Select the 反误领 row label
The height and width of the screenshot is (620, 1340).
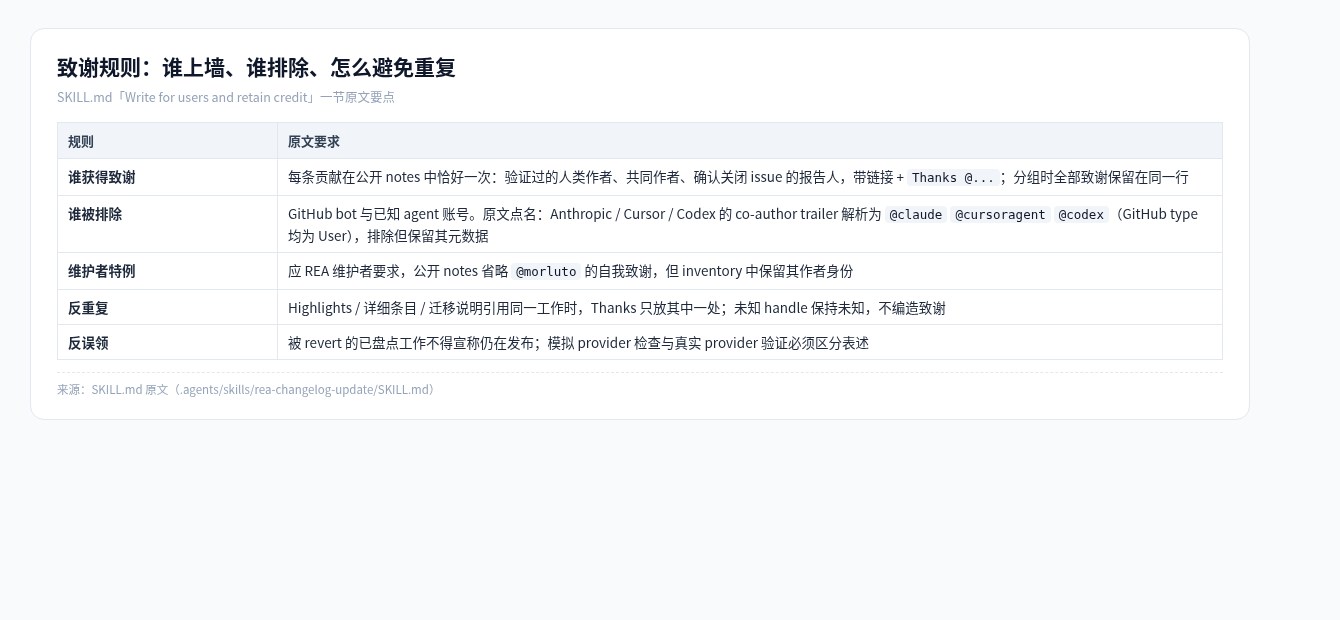coord(88,343)
